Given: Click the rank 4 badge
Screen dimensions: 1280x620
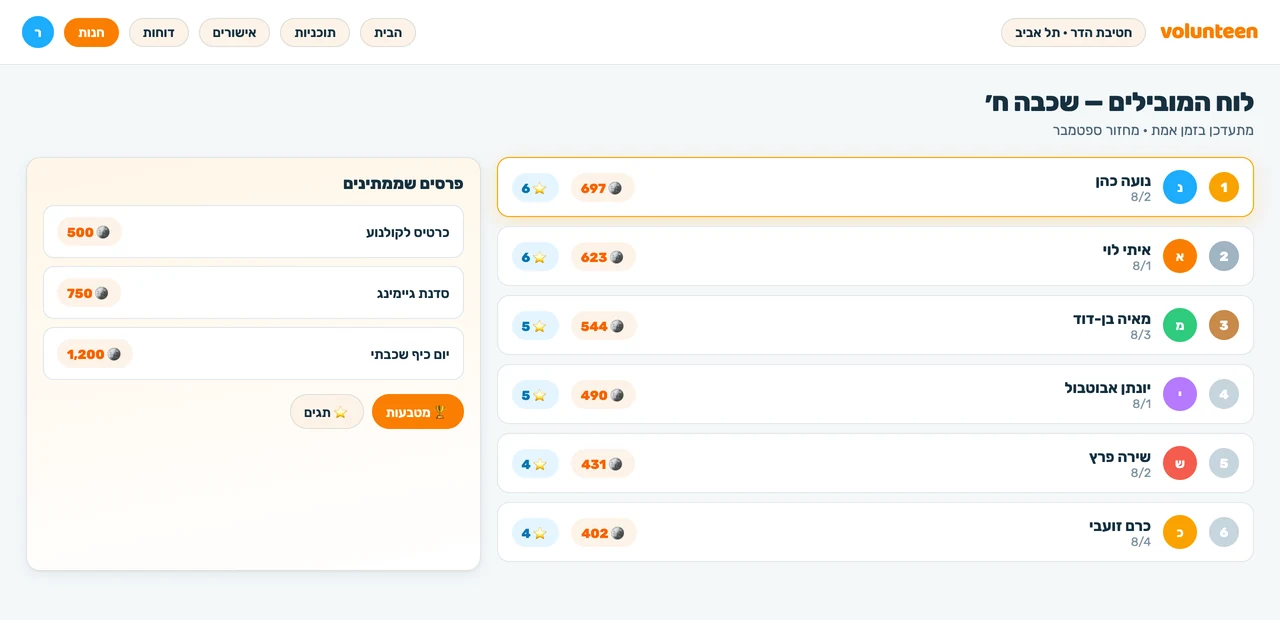Looking at the screenshot, I should pos(1224,394).
